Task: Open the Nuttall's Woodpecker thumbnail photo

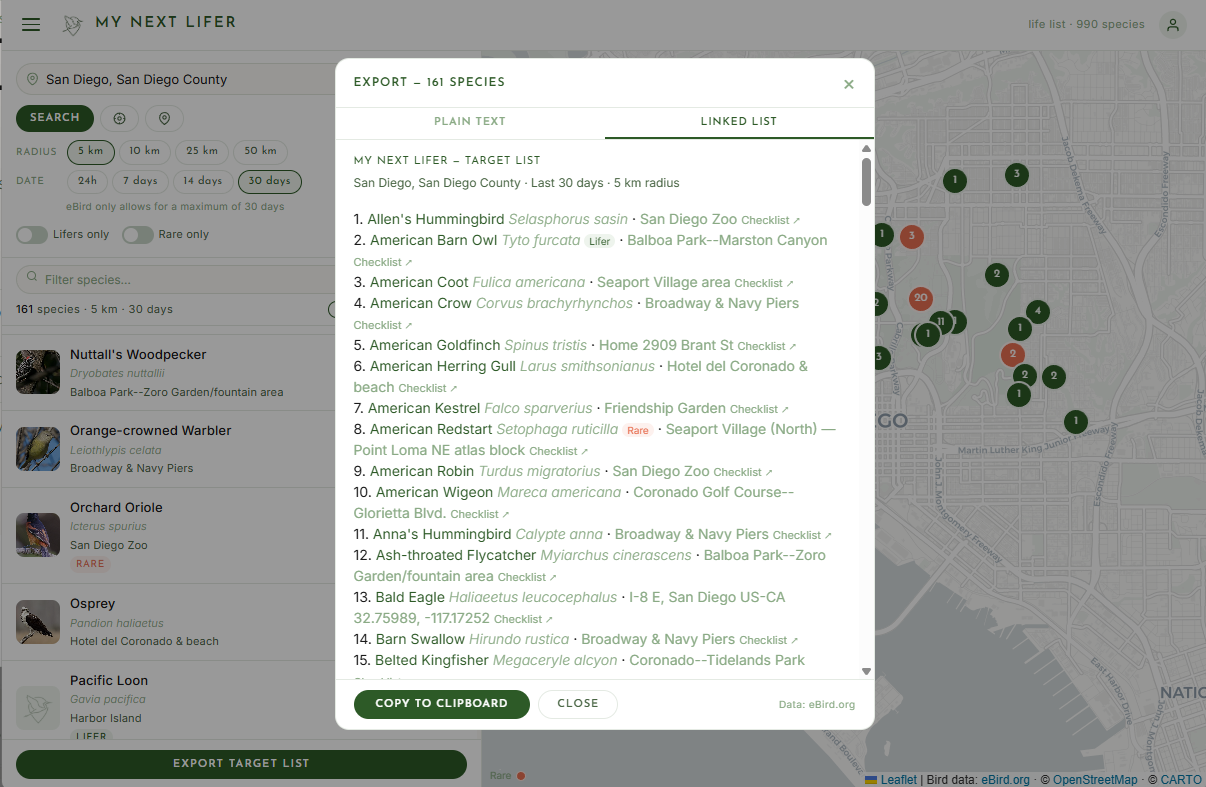Action: click(x=37, y=371)
